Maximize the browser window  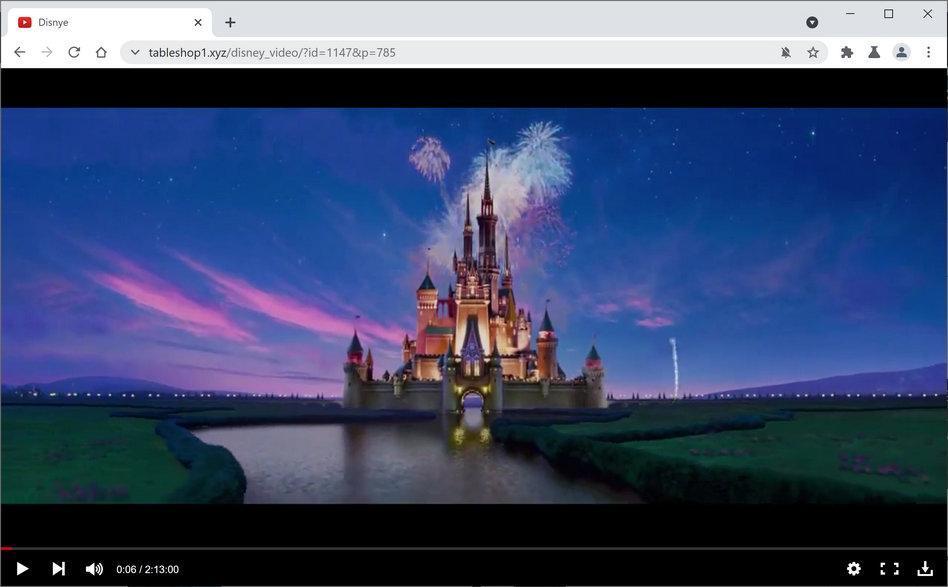coord(888,13)
